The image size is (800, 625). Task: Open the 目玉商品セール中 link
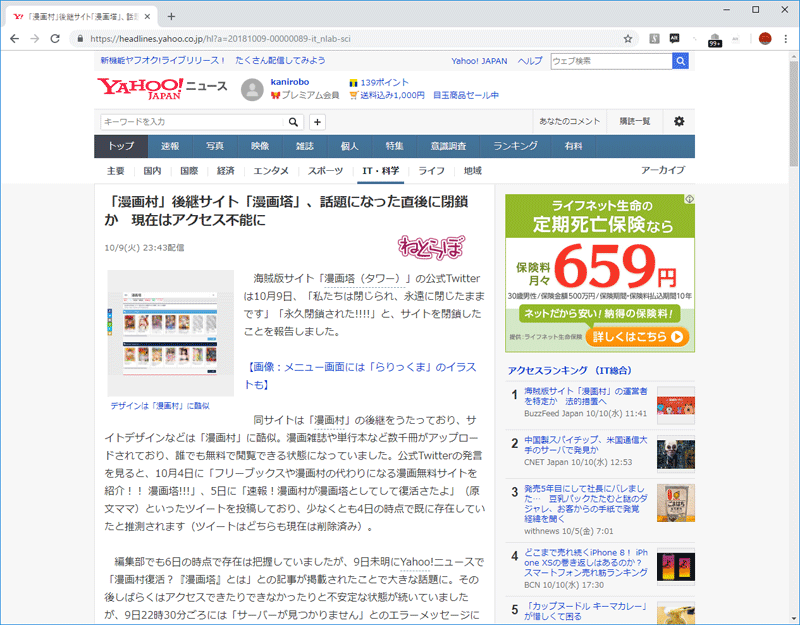tap(466, 95)
